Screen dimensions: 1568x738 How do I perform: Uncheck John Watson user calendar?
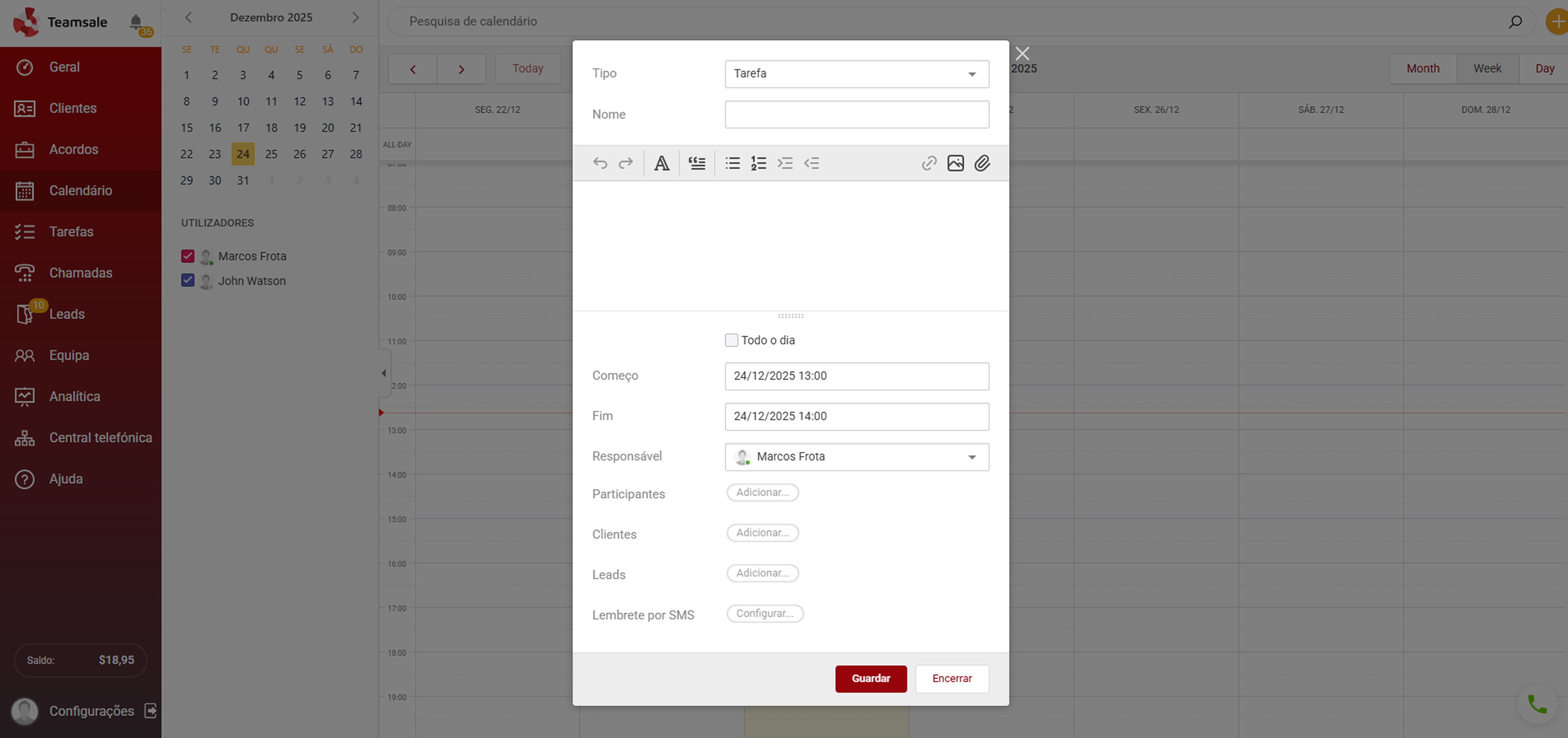pyautogui.click(x=187, y=280)
